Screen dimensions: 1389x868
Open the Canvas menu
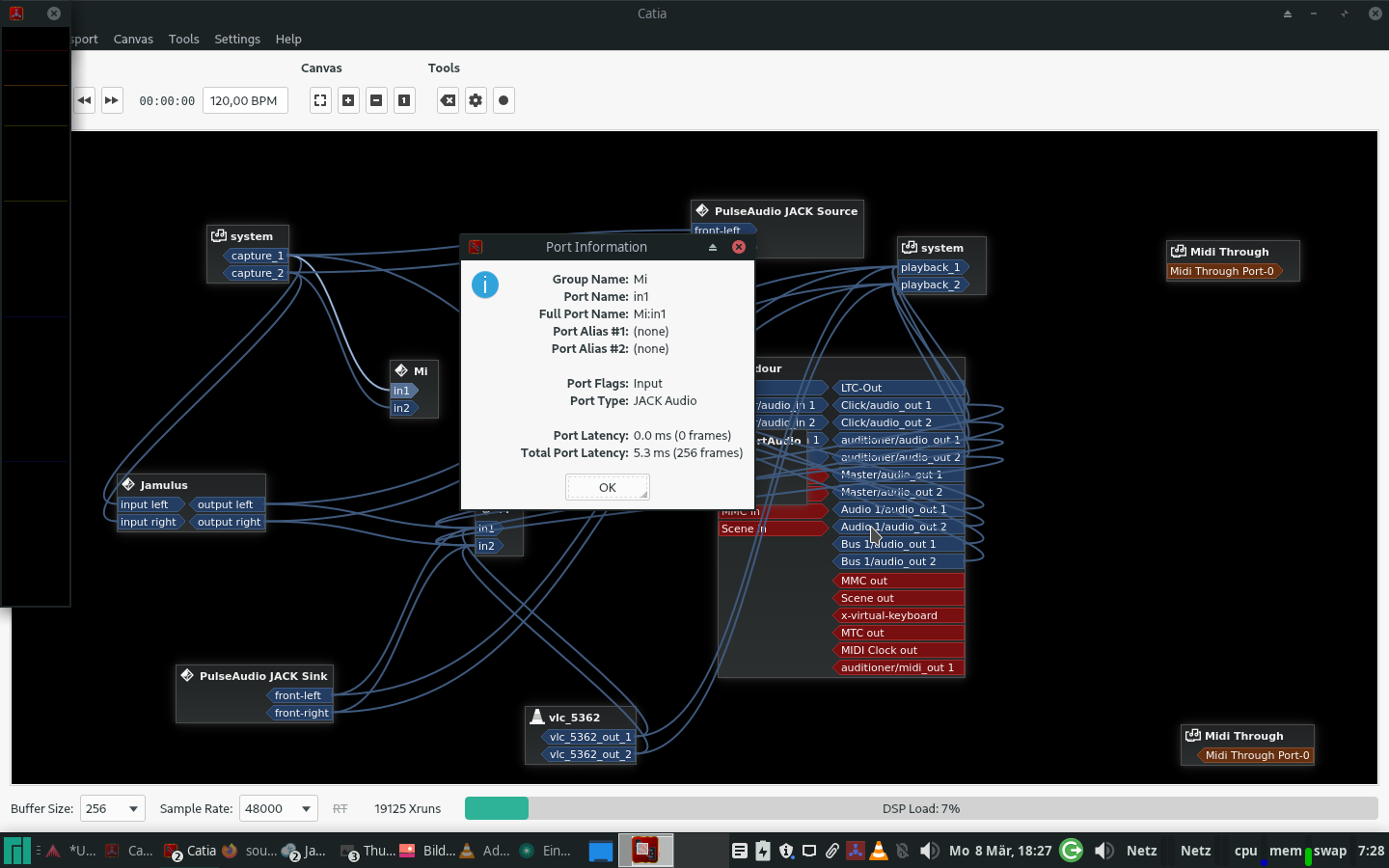click(x=133, y=39)
